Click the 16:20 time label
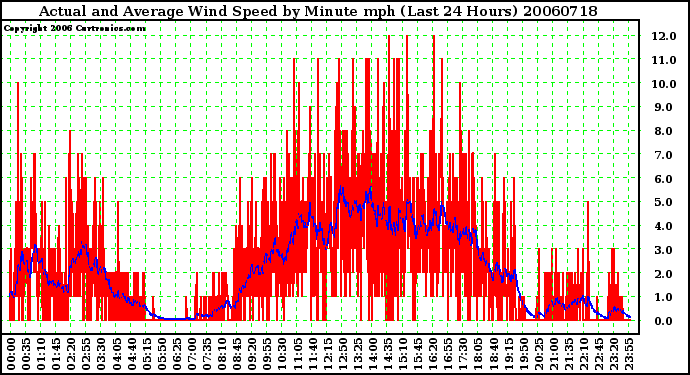Viewport: 690px width, 375px height. click(x=433, y=354)
